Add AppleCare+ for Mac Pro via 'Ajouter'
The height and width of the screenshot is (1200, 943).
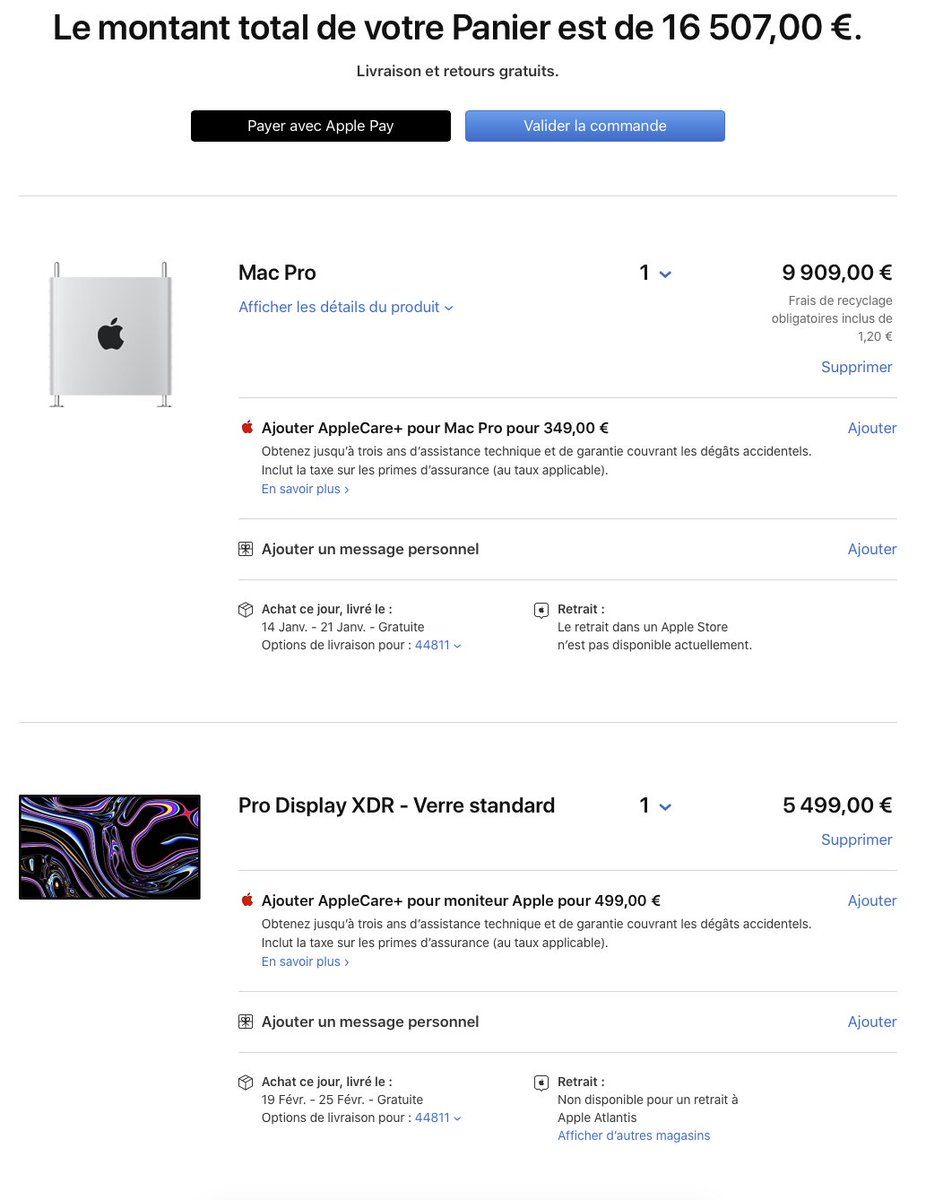coord(872,428)
